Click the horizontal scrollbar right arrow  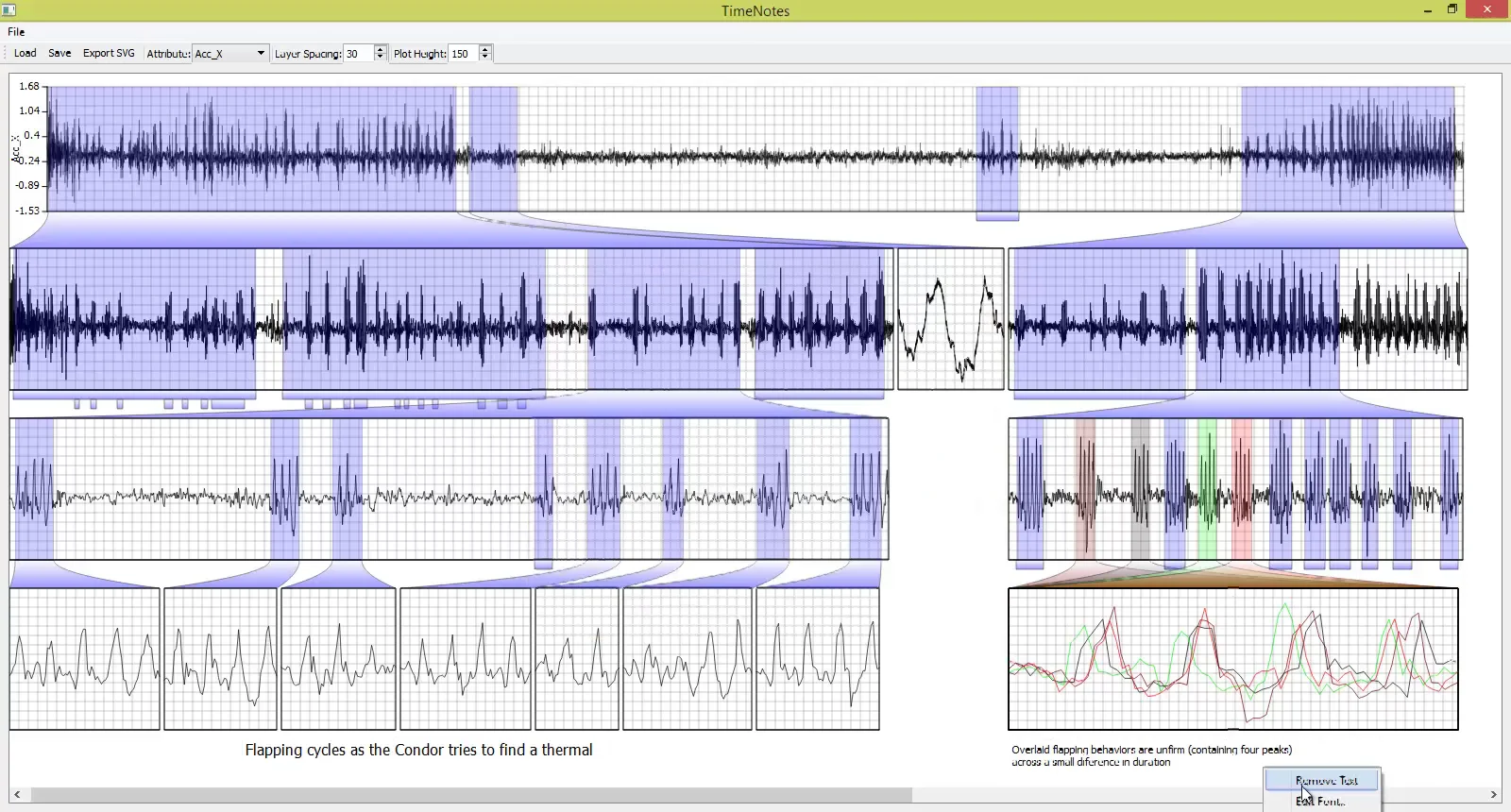[1494, 795]
